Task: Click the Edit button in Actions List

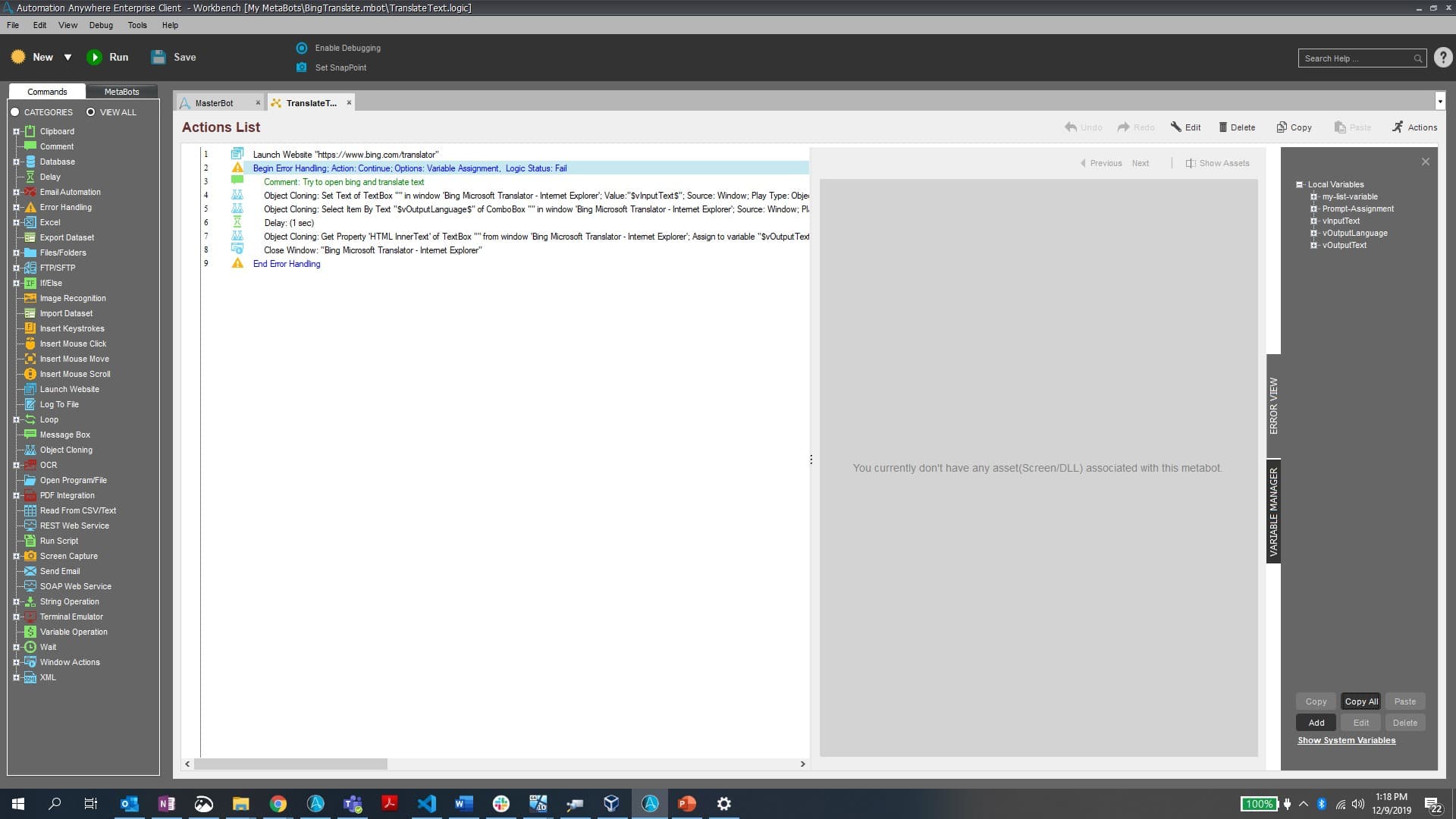Action: [x=1185, y=127]
